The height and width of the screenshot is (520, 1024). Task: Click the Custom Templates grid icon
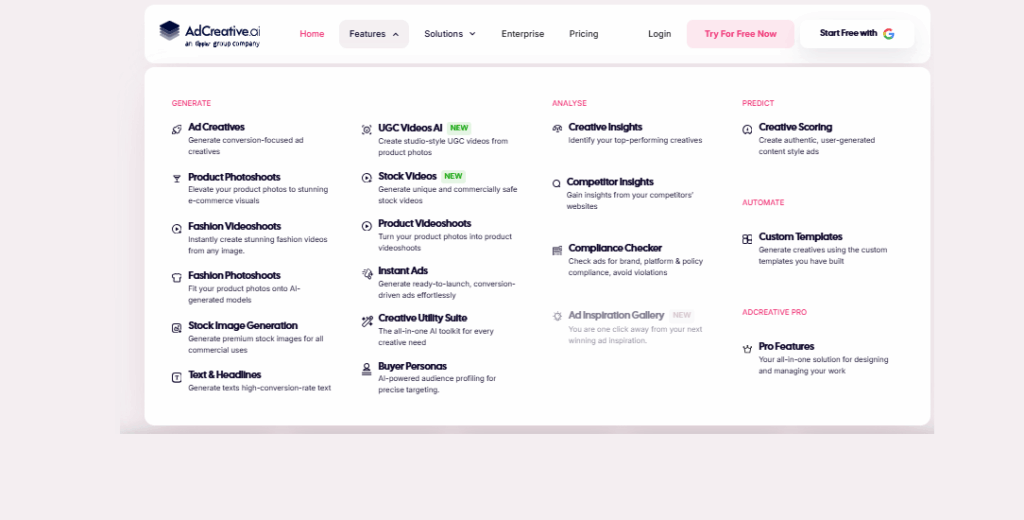point(747,239)
